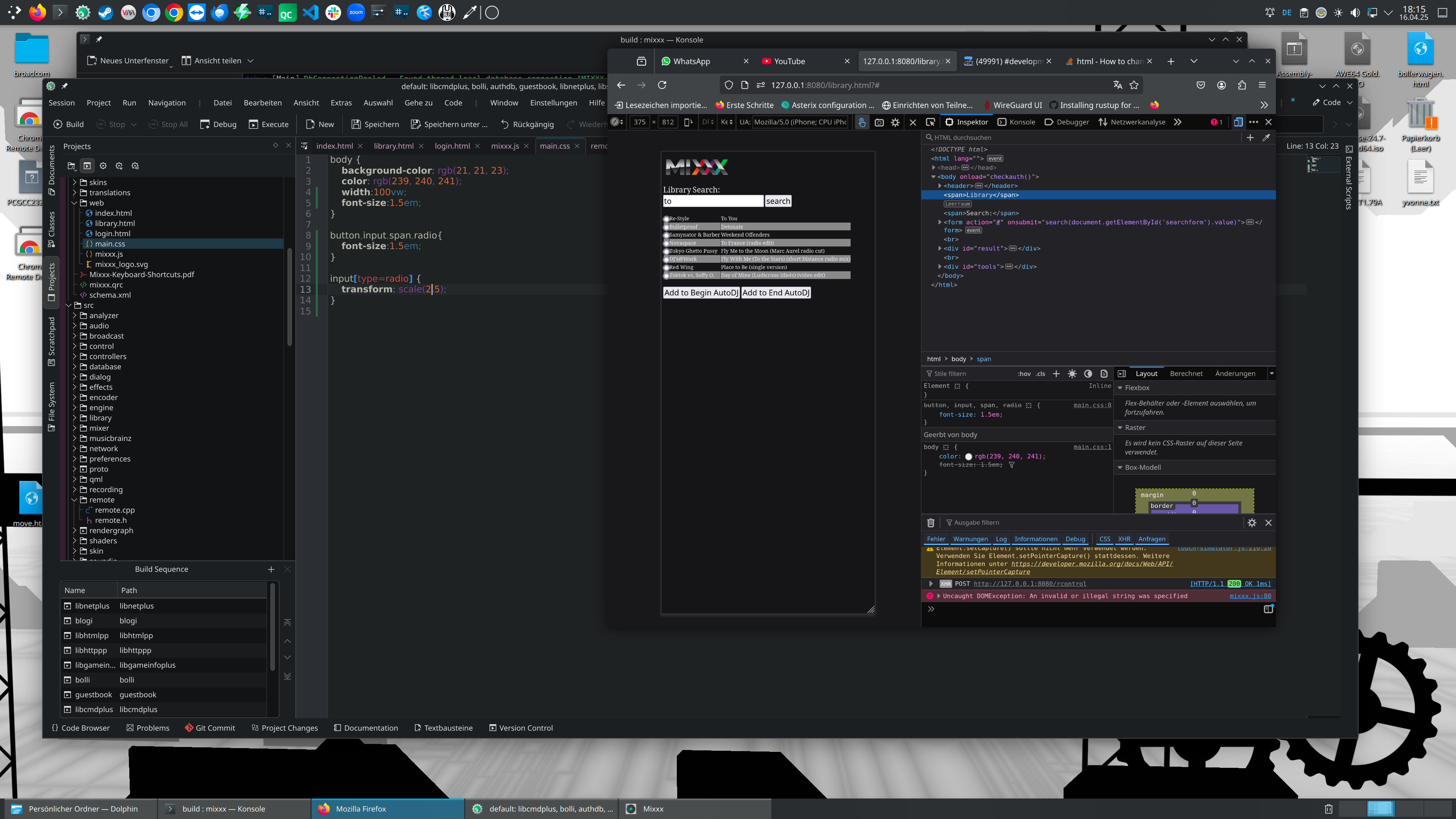Select the Red Wing track radio
The width and height of the screenshot is (1456, 819).
[x=667, y=267]
